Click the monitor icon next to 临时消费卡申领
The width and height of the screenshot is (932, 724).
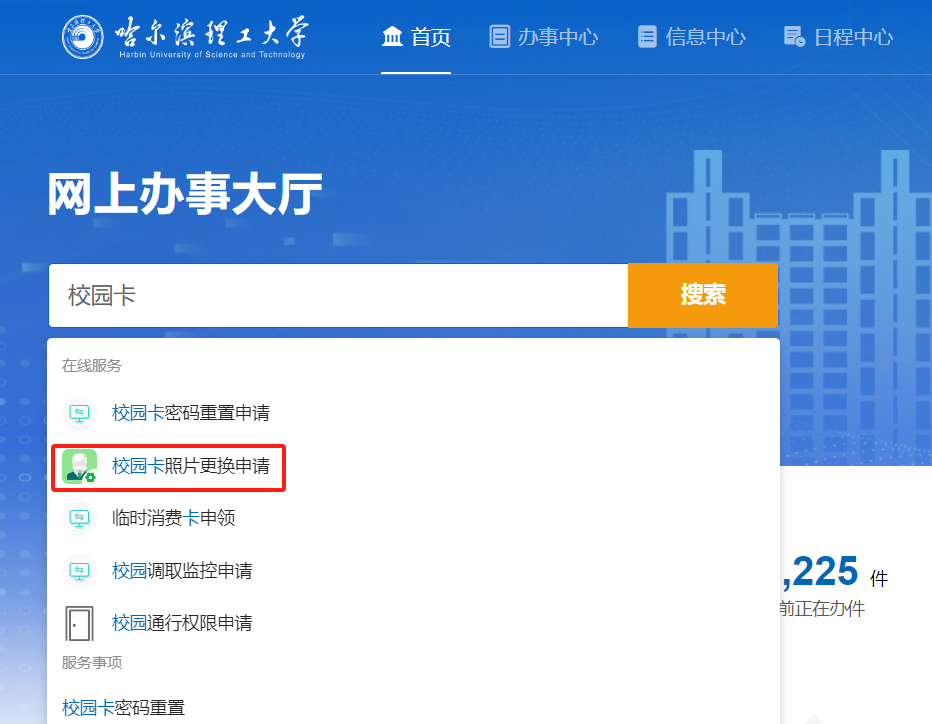(x=78, y=518)
